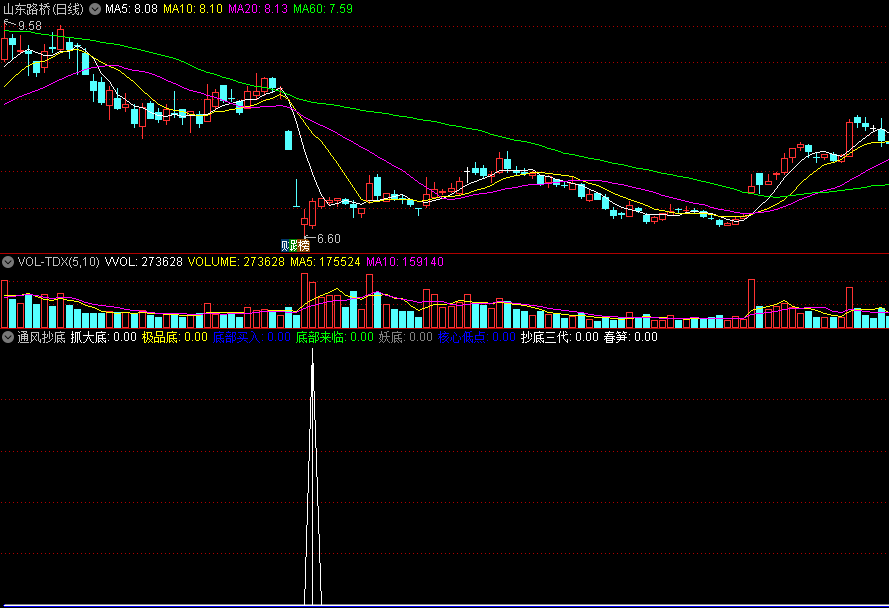Select the MA5: 8.08 moving average label
This screenshot has width=889, height=608.
tap(131, 9)
